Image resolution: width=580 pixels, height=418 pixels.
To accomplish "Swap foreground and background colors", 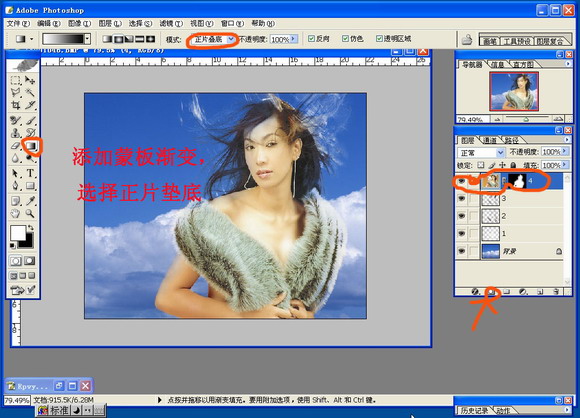I will tap(31, 227).
